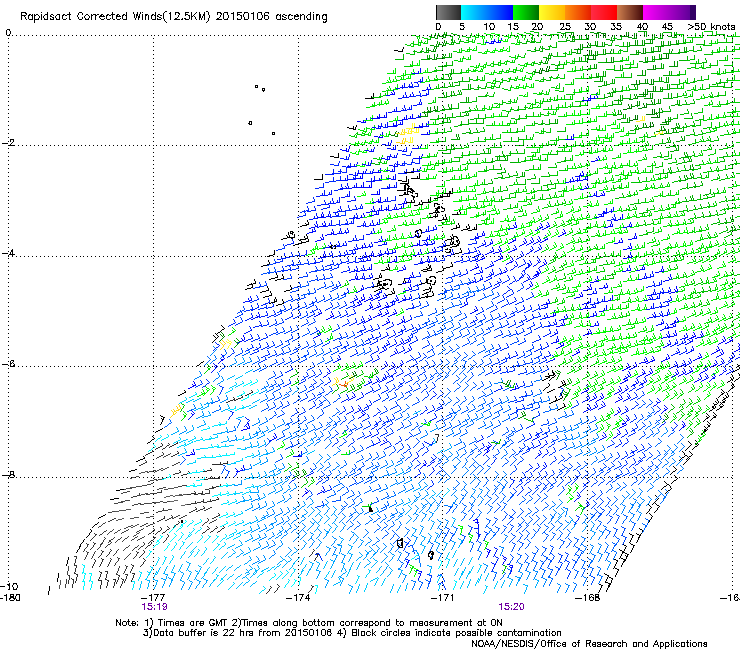Click the -174 longitude label
The width and height of the screenshot is (740, 650).
point(298,598)
